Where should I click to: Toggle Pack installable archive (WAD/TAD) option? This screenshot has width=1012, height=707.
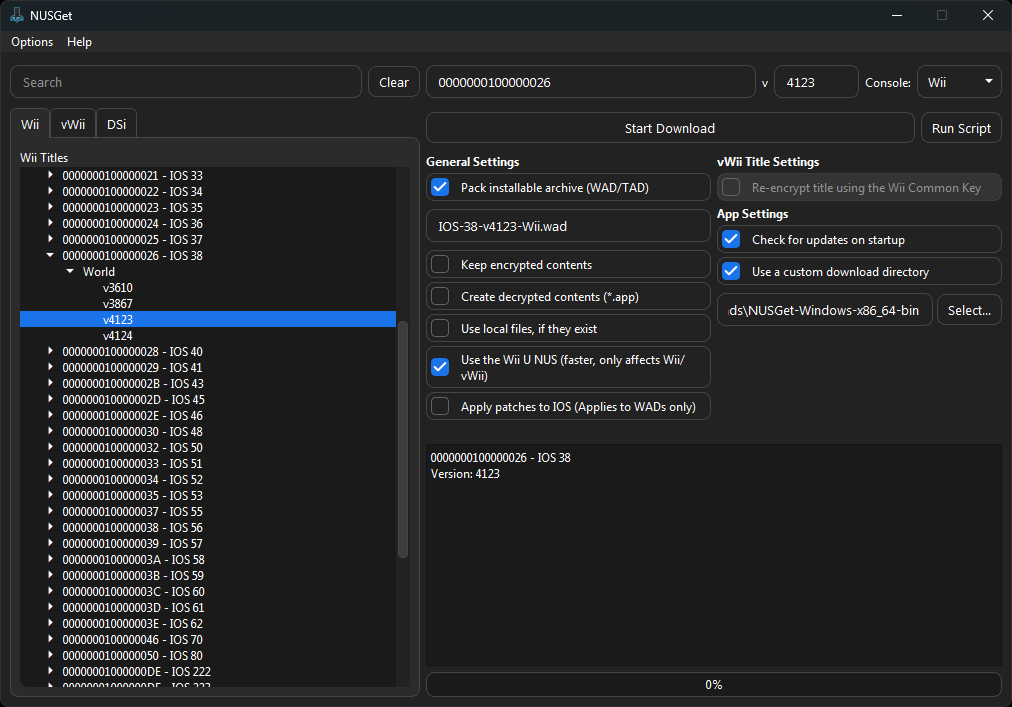440,187
